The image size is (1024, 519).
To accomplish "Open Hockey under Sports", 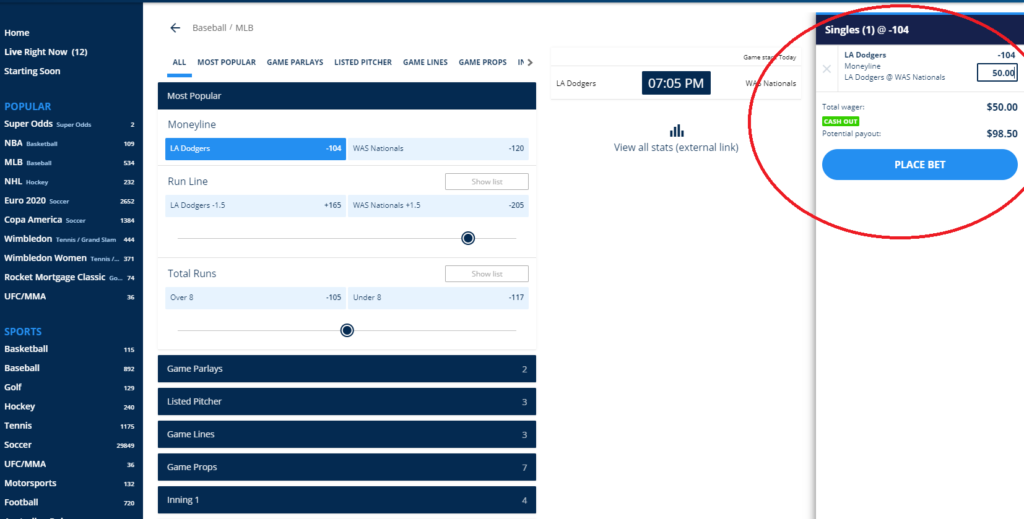I will (69, 406).
